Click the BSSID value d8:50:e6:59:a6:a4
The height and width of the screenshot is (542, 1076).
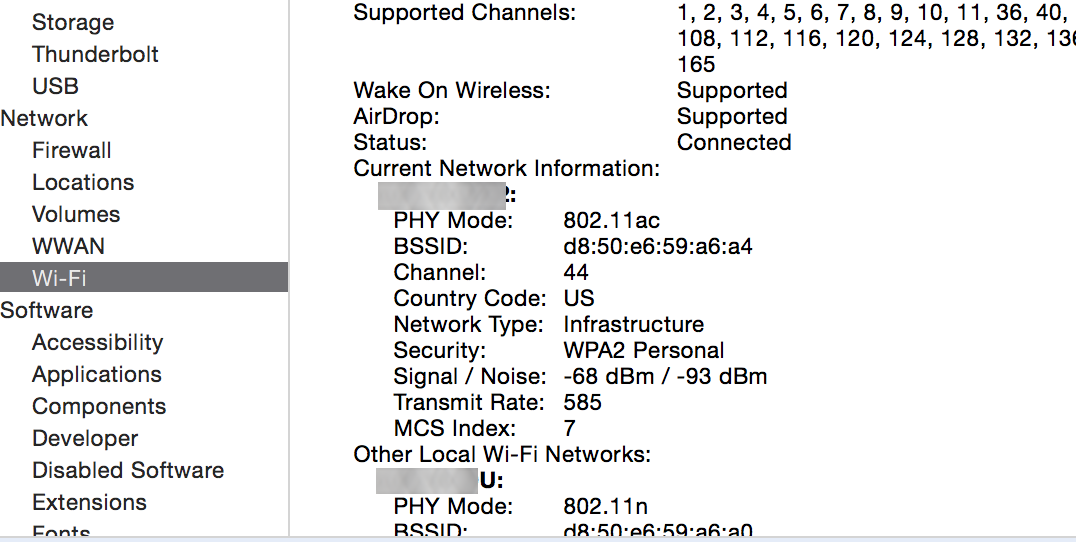point(658,246)
